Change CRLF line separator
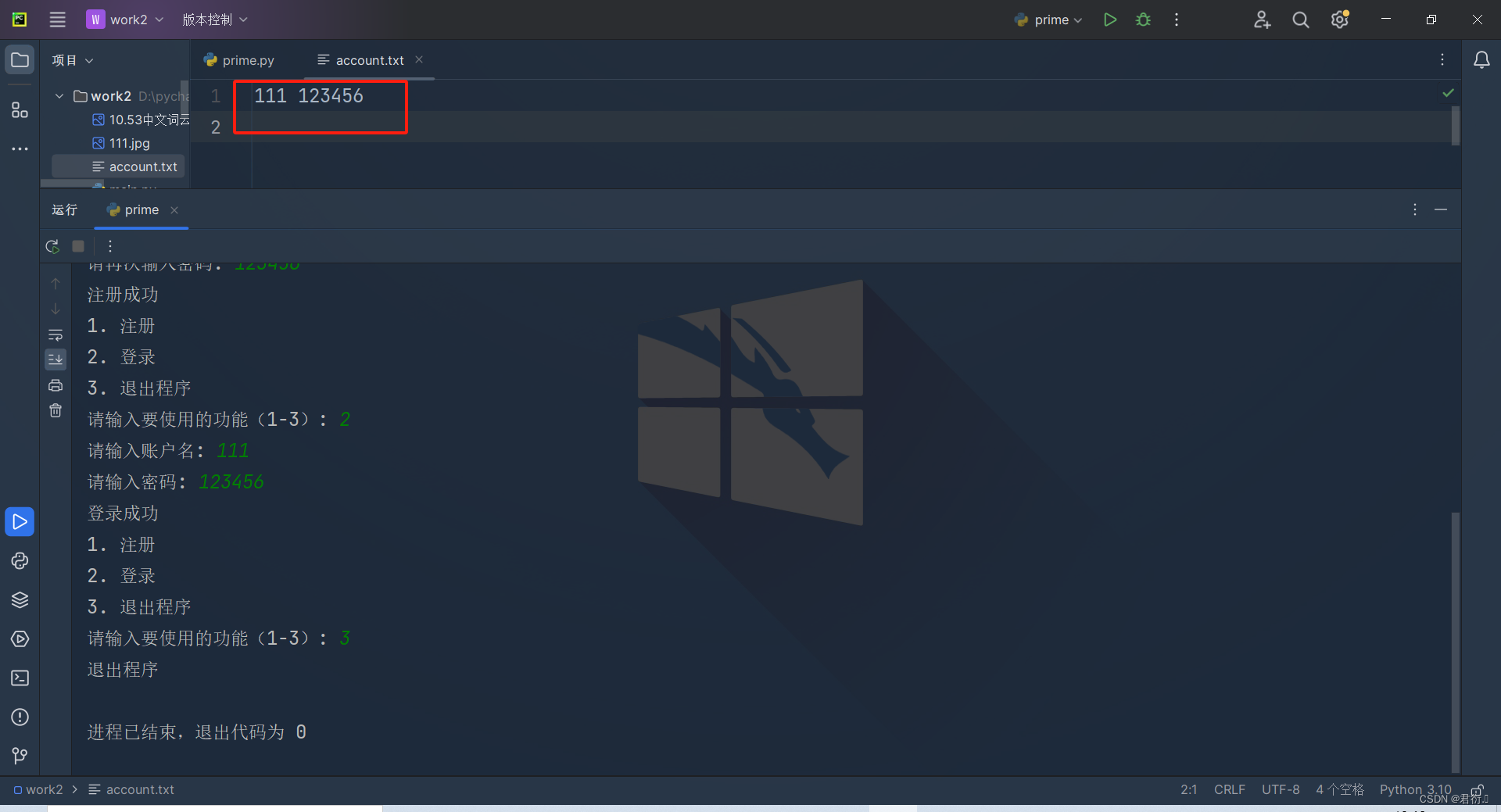 [1229, 789]
